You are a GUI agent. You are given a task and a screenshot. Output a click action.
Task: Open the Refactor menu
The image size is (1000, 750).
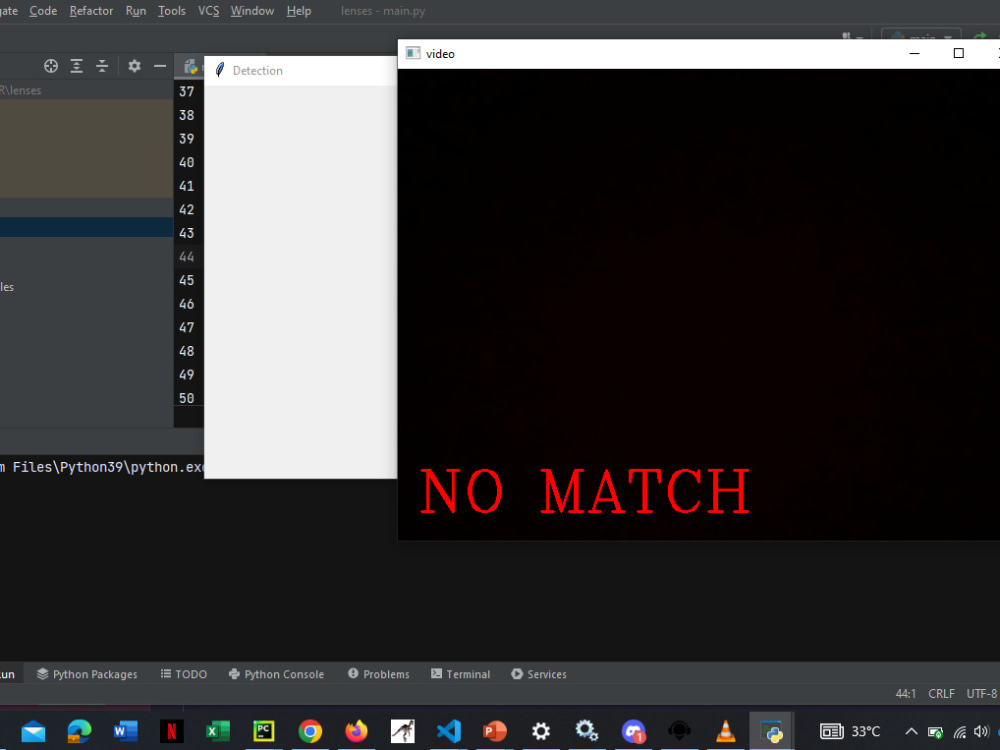[90, 11]
